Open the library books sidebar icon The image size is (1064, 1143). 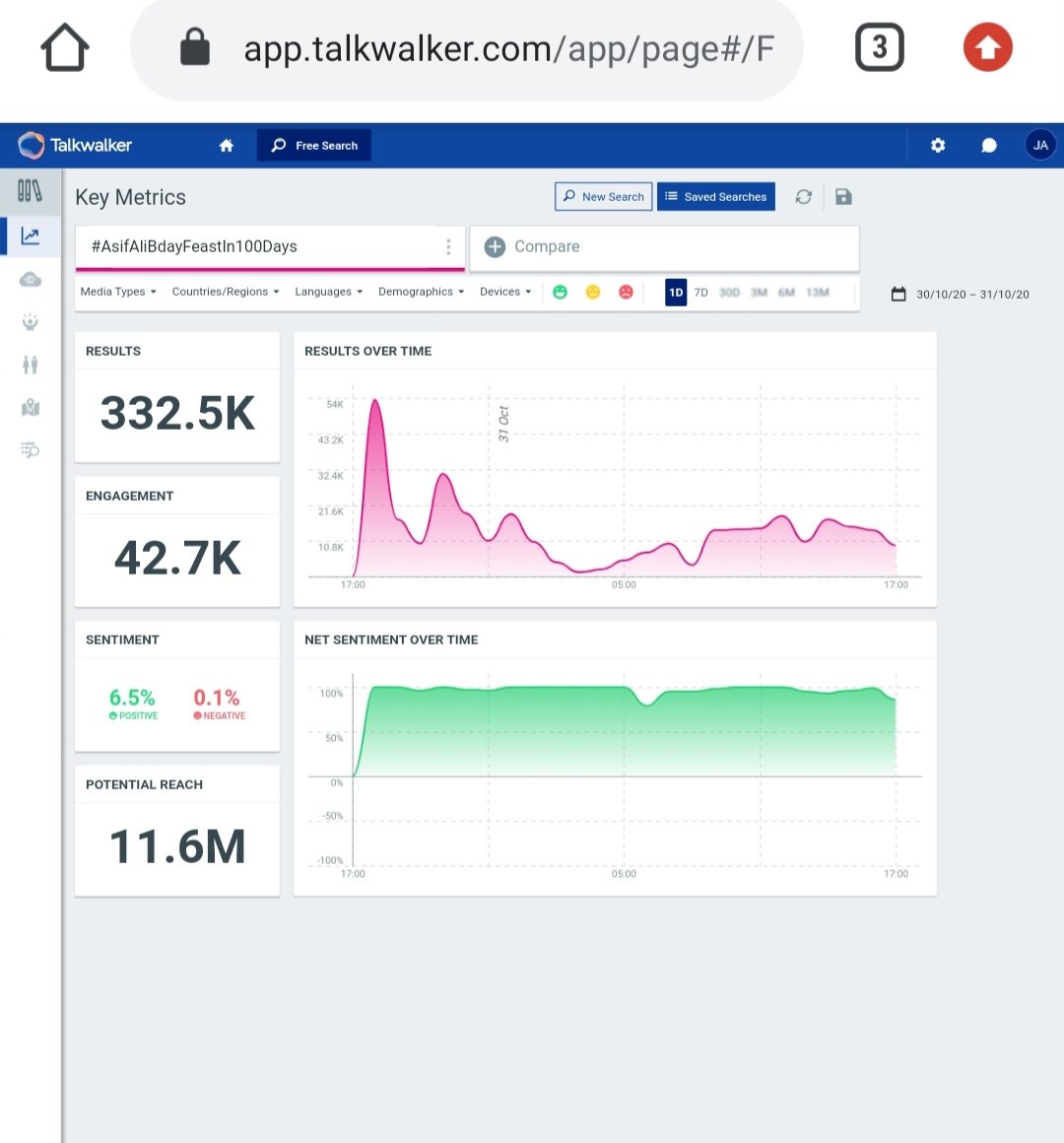30,192
